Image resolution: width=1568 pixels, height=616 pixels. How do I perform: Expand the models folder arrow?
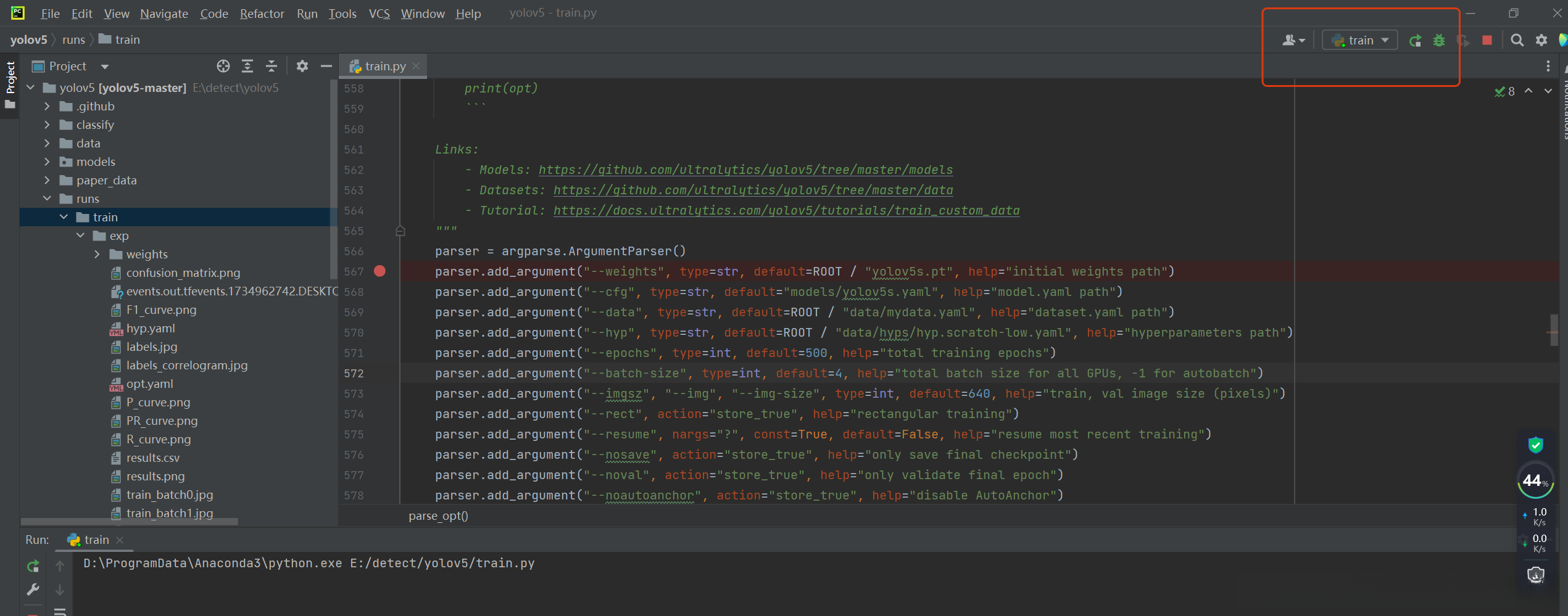(x=47, y=162)
